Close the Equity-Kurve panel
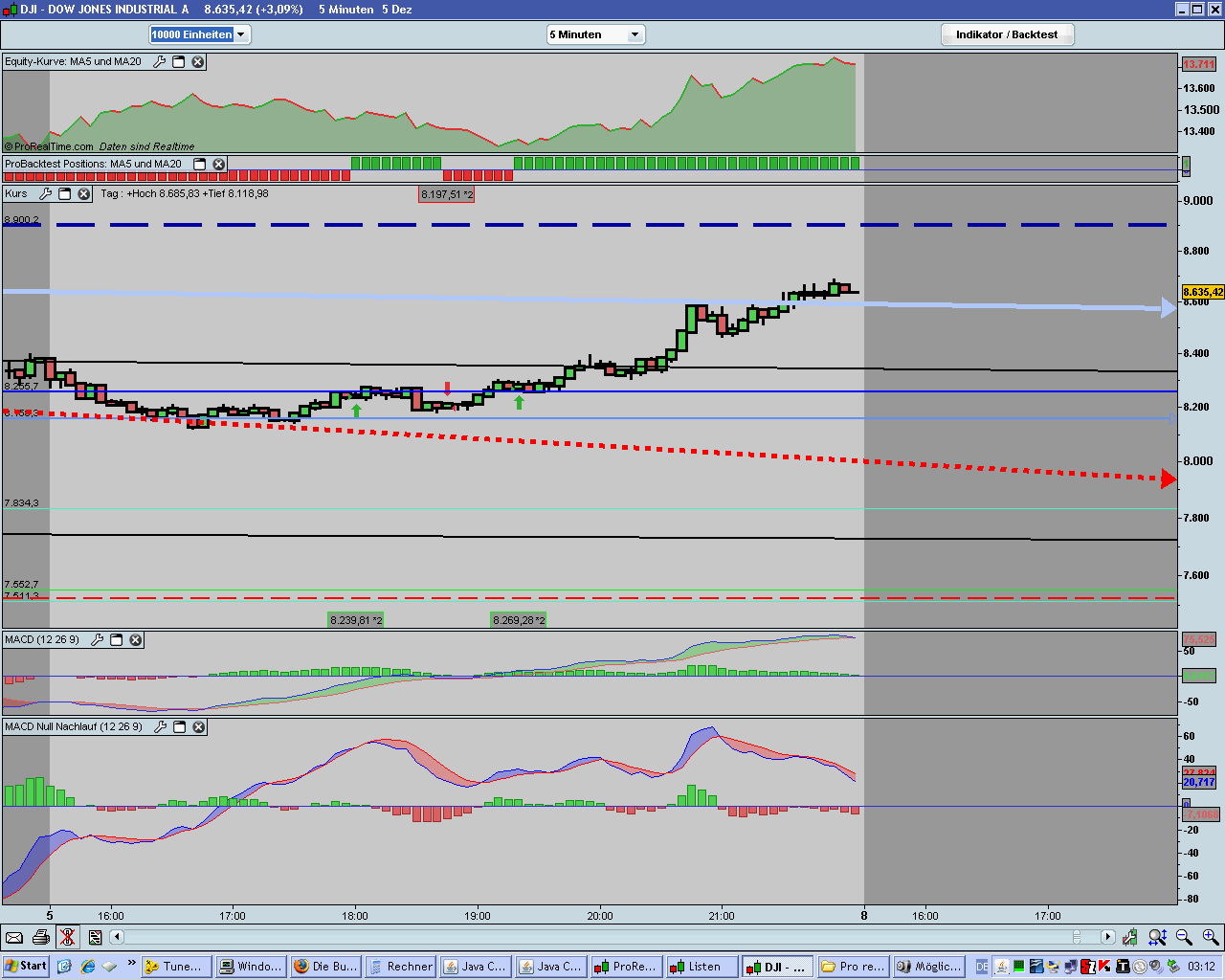 pyautogui.click(x=198, y=61)
